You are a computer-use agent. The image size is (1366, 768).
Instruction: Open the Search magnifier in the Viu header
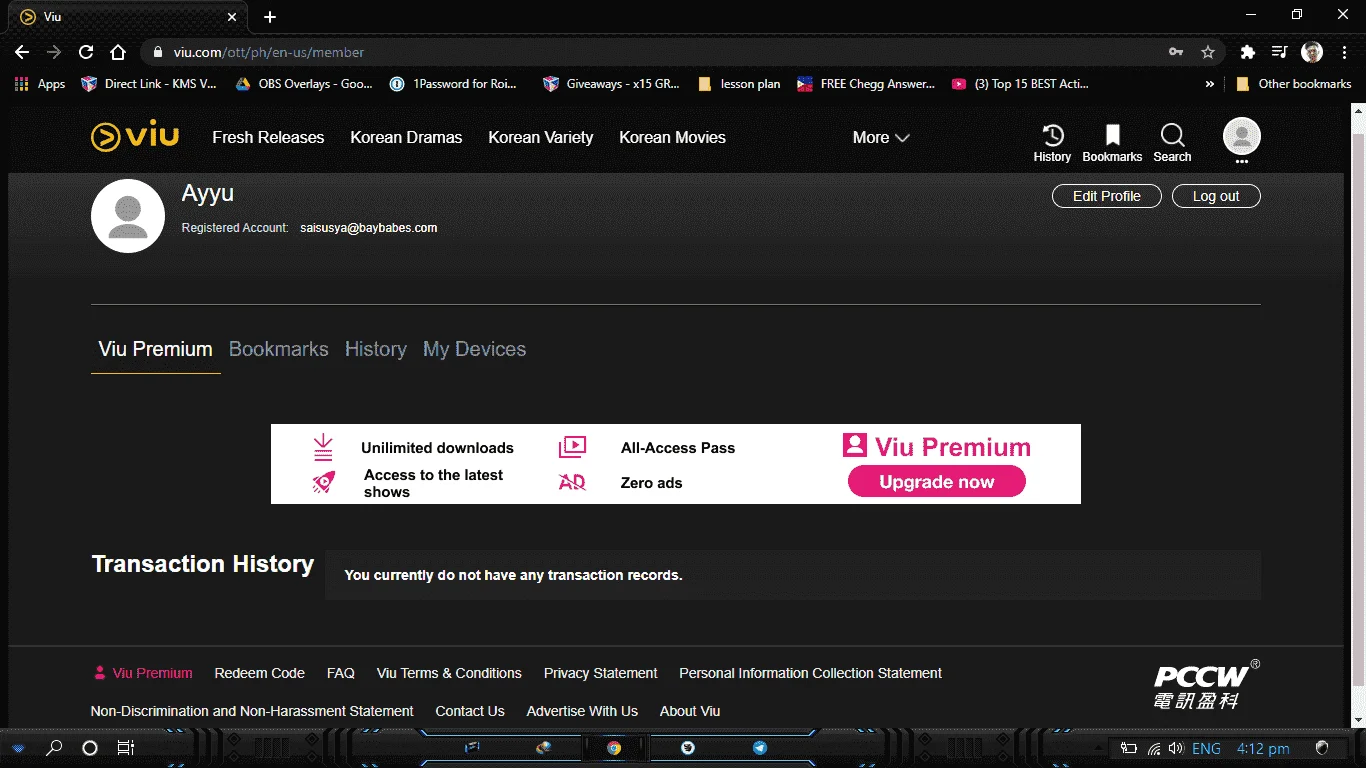pos(1172,143)
